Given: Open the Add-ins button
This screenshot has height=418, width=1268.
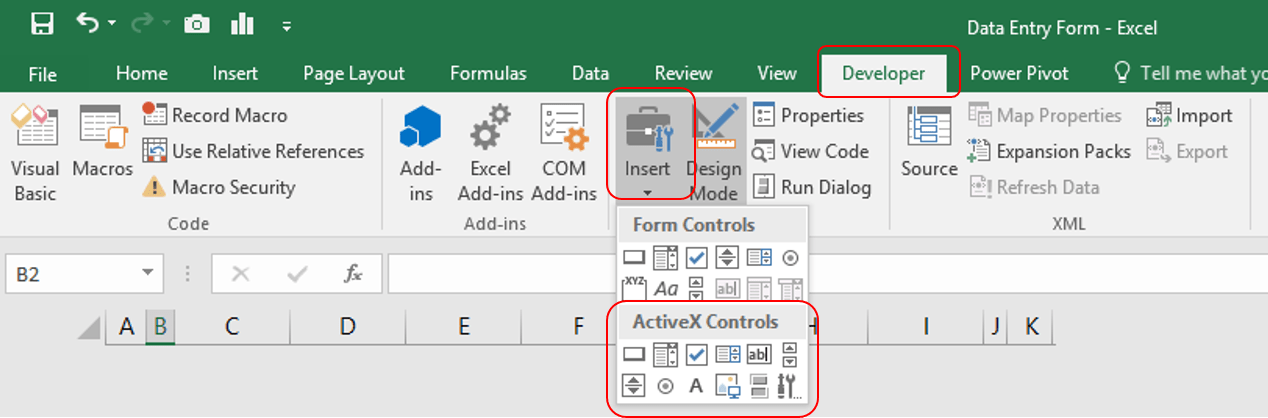Looking at the screenshot, I should point(420,152).
